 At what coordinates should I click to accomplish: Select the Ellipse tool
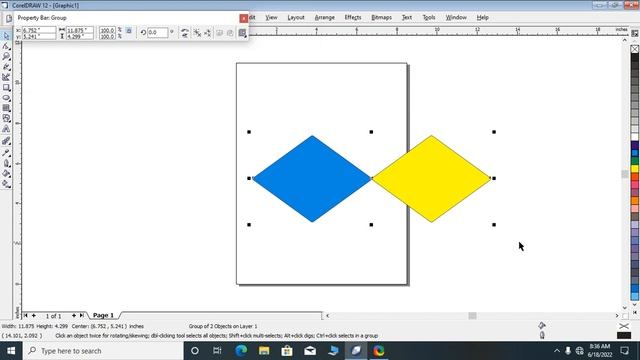(6, 98)
